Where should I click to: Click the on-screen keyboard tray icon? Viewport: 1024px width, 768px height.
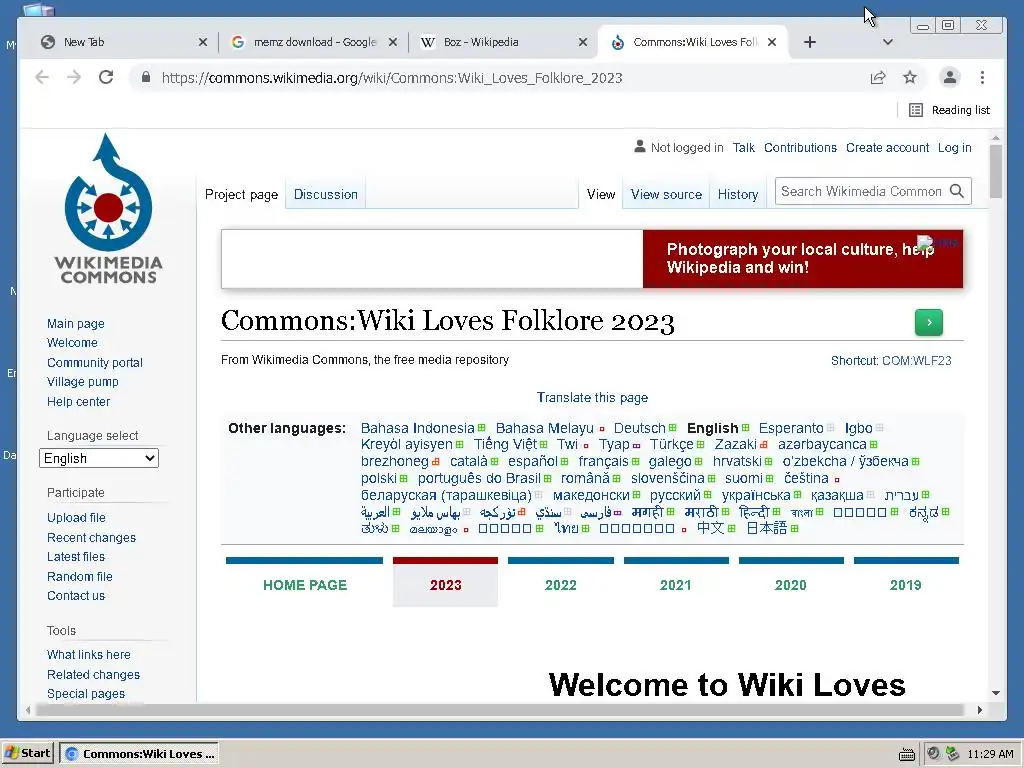click(x=906, y=754)
